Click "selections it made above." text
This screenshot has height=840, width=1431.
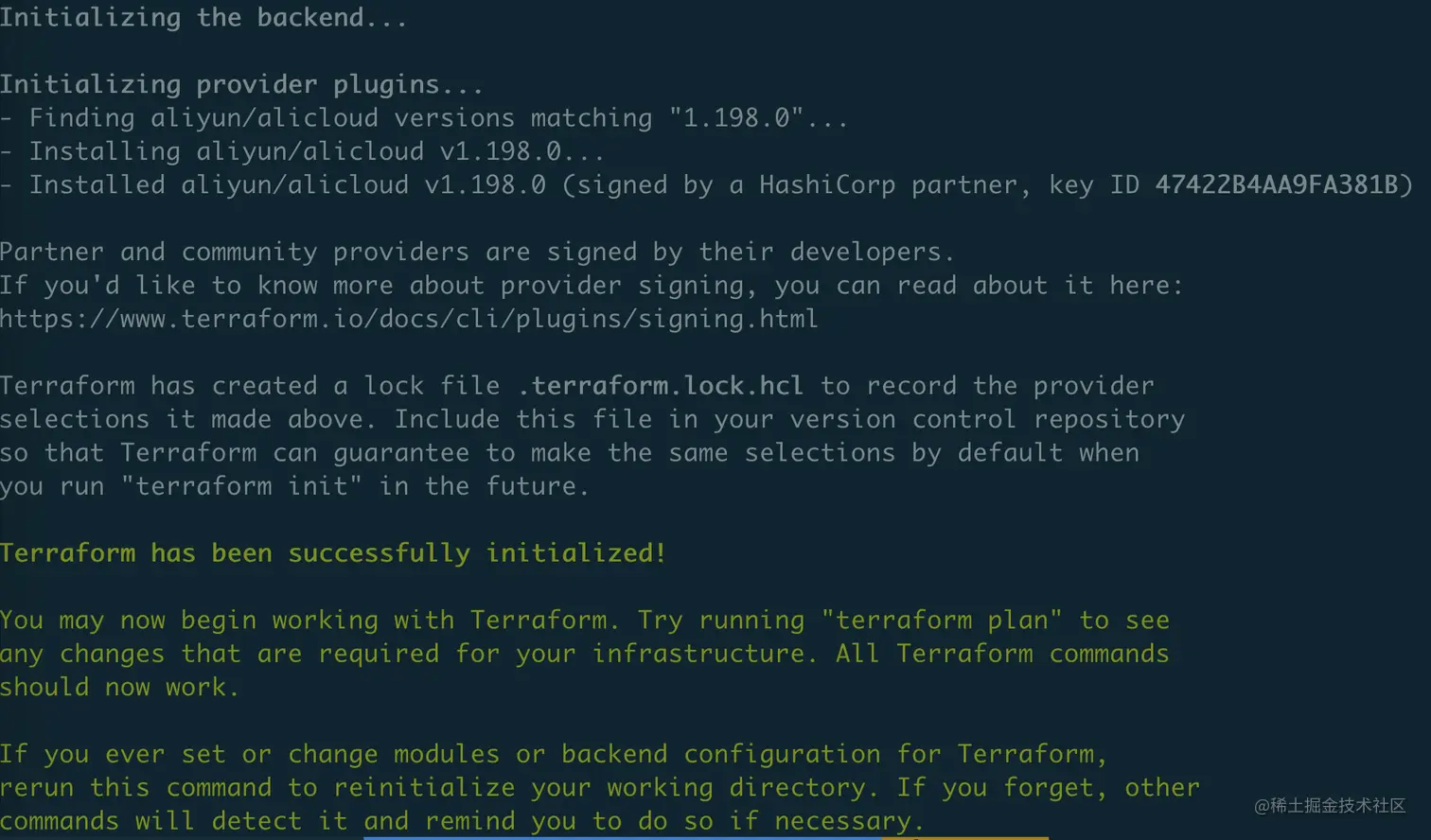pyautogui.click(x=188, y=419)
